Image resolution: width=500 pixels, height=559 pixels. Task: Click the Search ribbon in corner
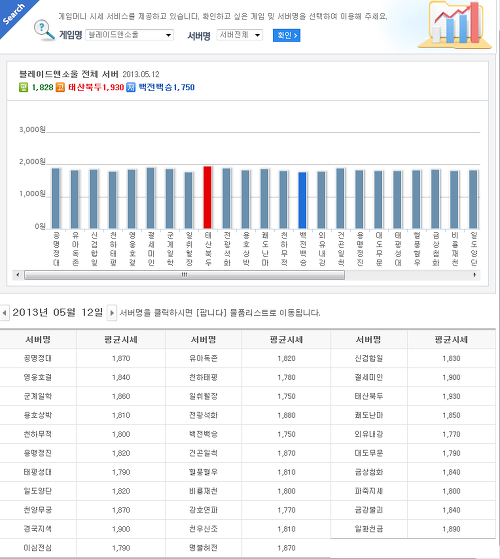[x=14, y=14]
